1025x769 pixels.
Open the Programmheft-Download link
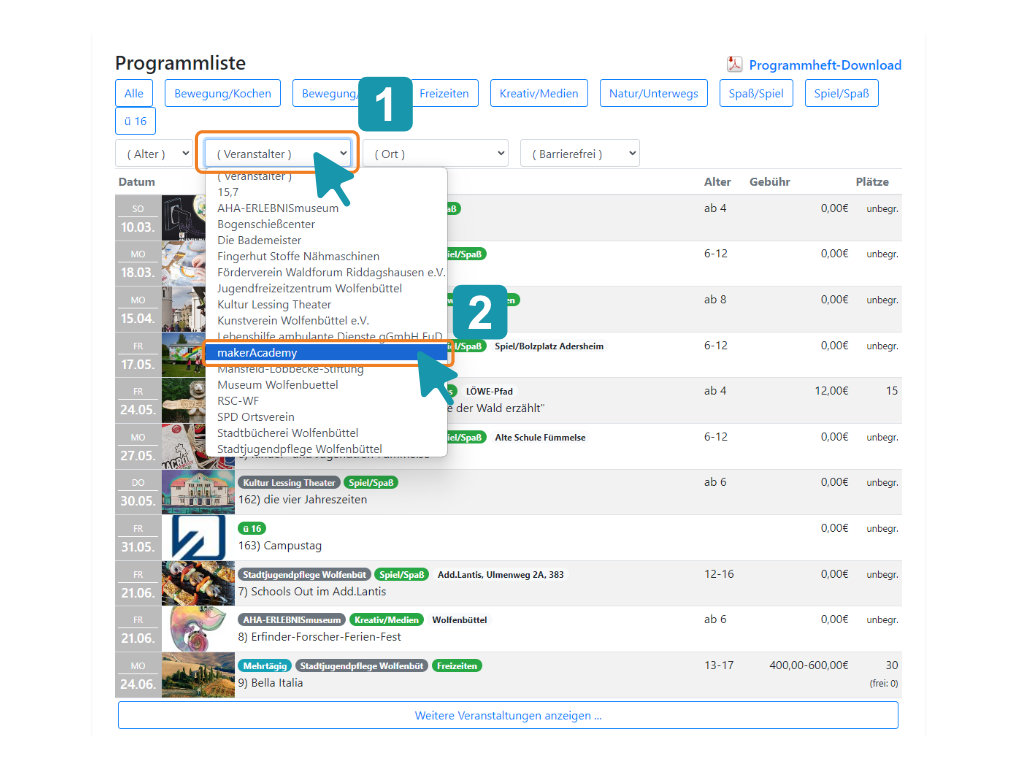(x=825, y=65)
